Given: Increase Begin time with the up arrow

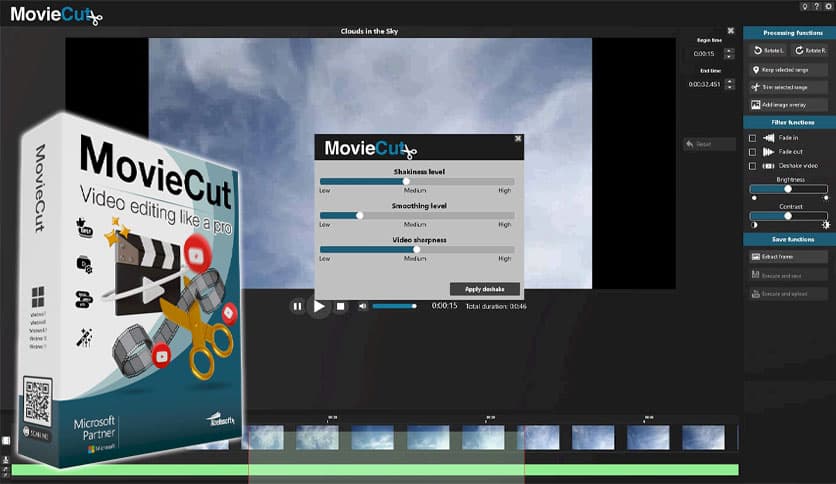Looking at the screenshot, I should click(x=730, y=51).
